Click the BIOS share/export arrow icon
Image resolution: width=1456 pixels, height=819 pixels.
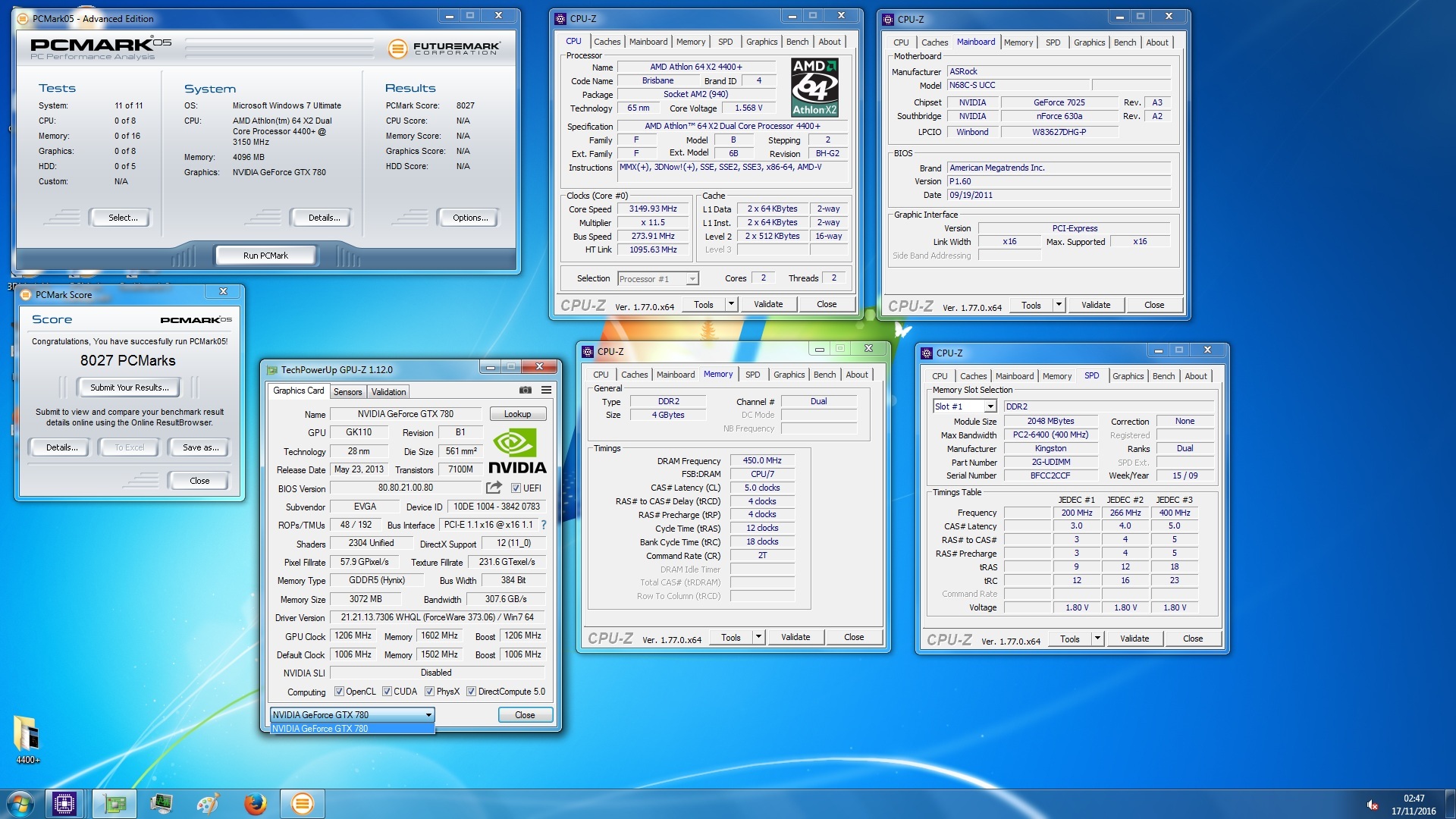pyautogui.click(x=494, y=488)
